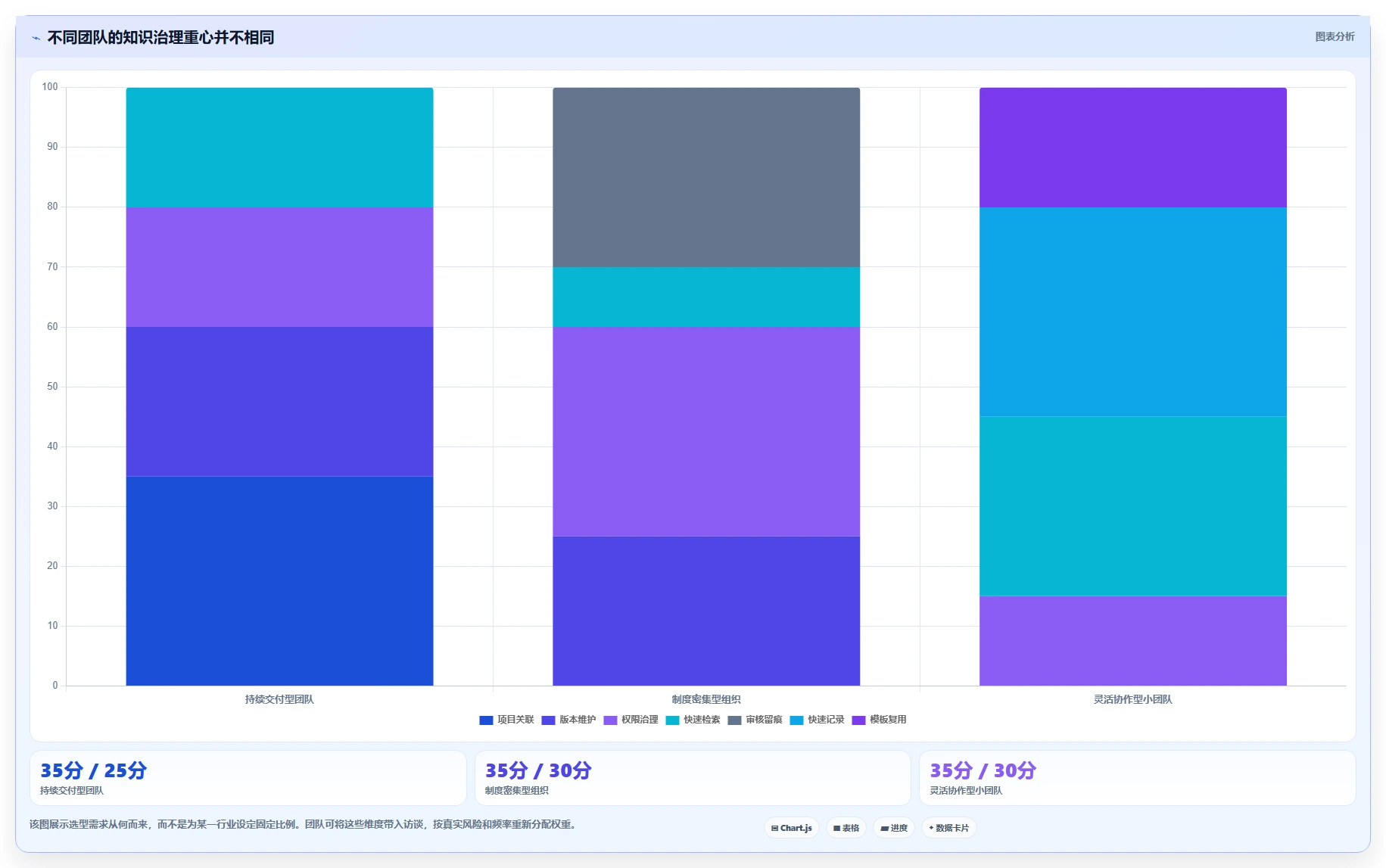Click the 35分 / 25分 持续交付型团队 stat card
This screenshot has width=1386, height=868.
point(248,778)
